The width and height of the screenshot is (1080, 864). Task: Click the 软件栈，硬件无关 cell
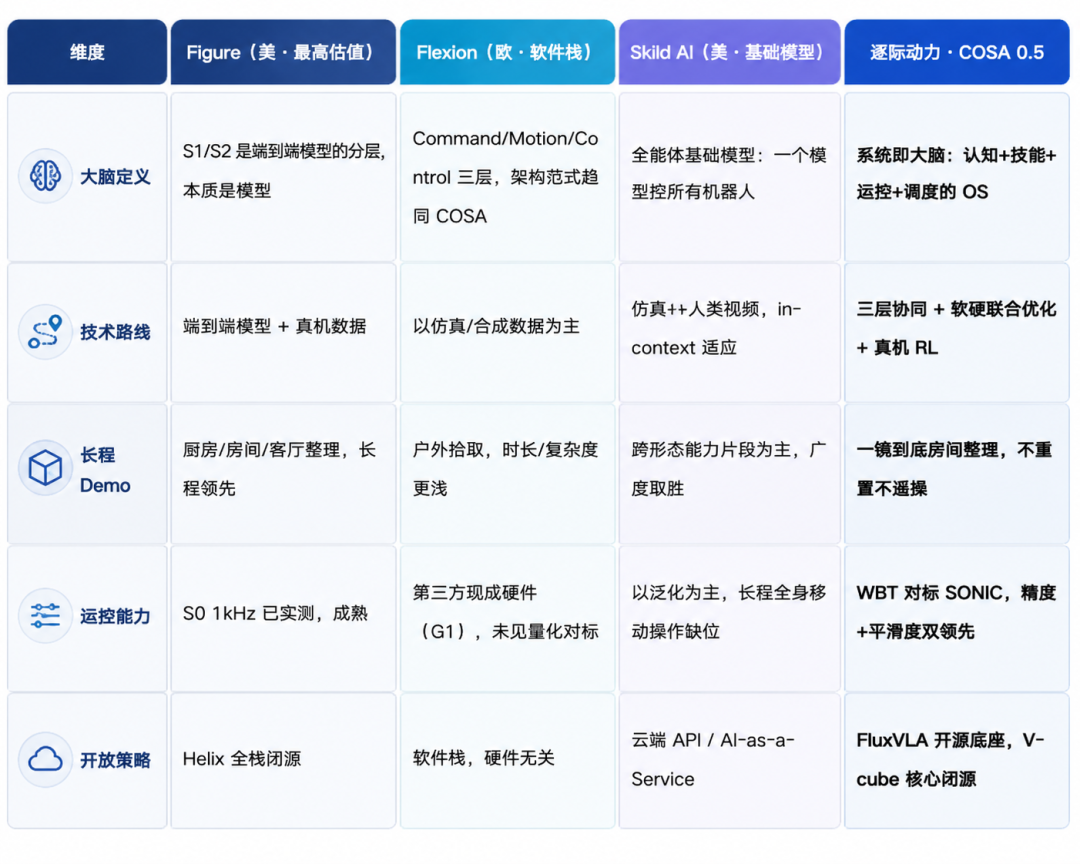tap(508, 761)
